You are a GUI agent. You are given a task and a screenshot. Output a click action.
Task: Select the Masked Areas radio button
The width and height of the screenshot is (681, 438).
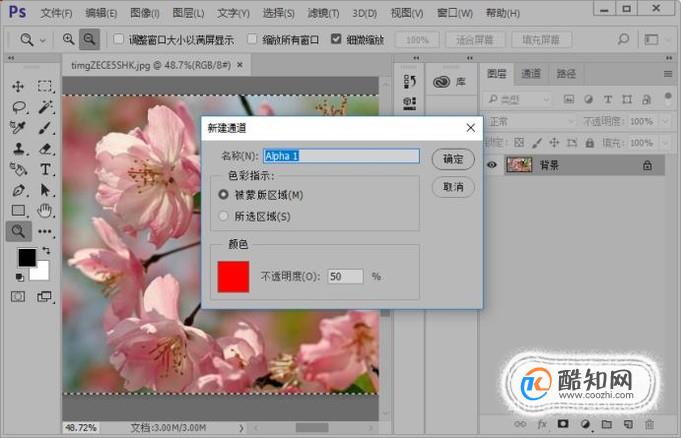(223, 195)
